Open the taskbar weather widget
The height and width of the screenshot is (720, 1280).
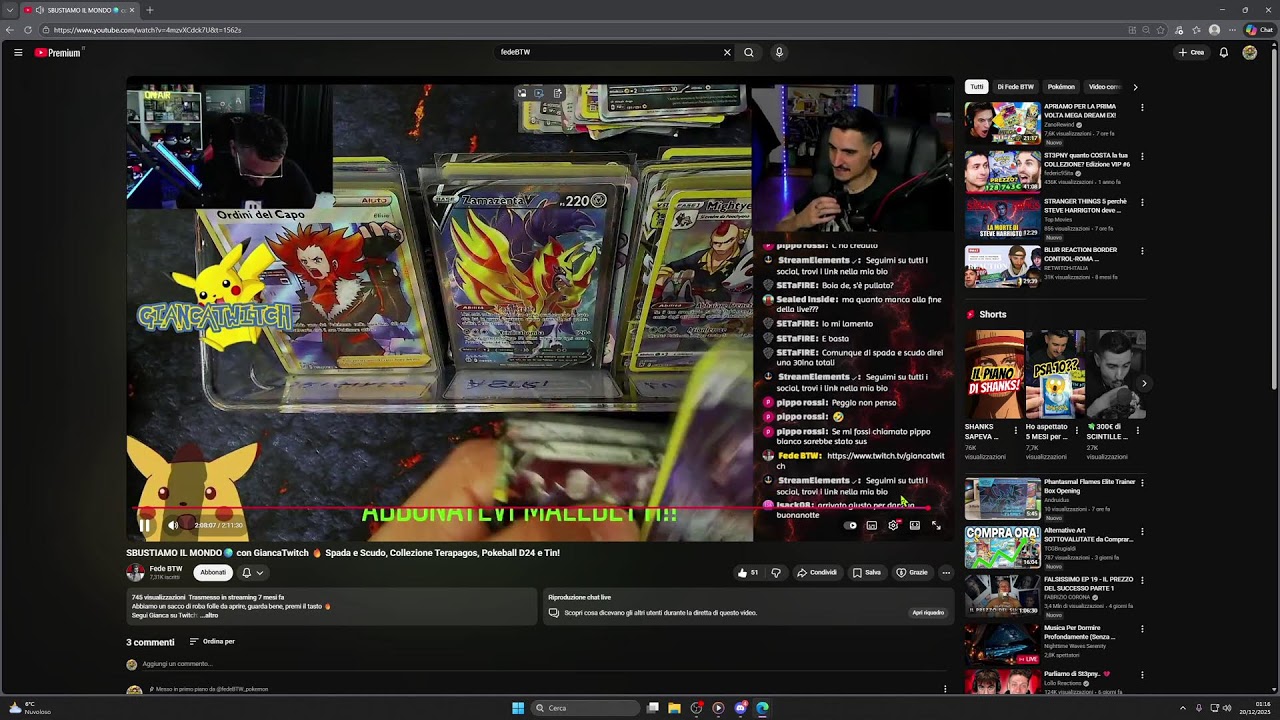[30, 708]
